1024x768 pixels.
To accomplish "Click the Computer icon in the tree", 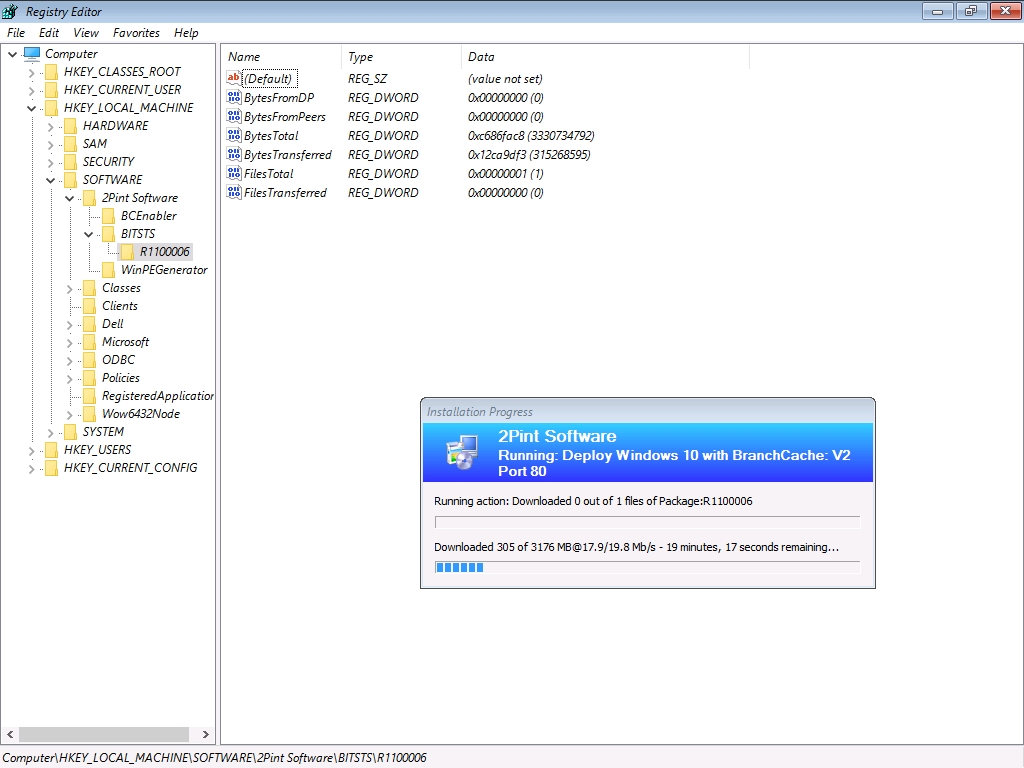I will (32, 54).
